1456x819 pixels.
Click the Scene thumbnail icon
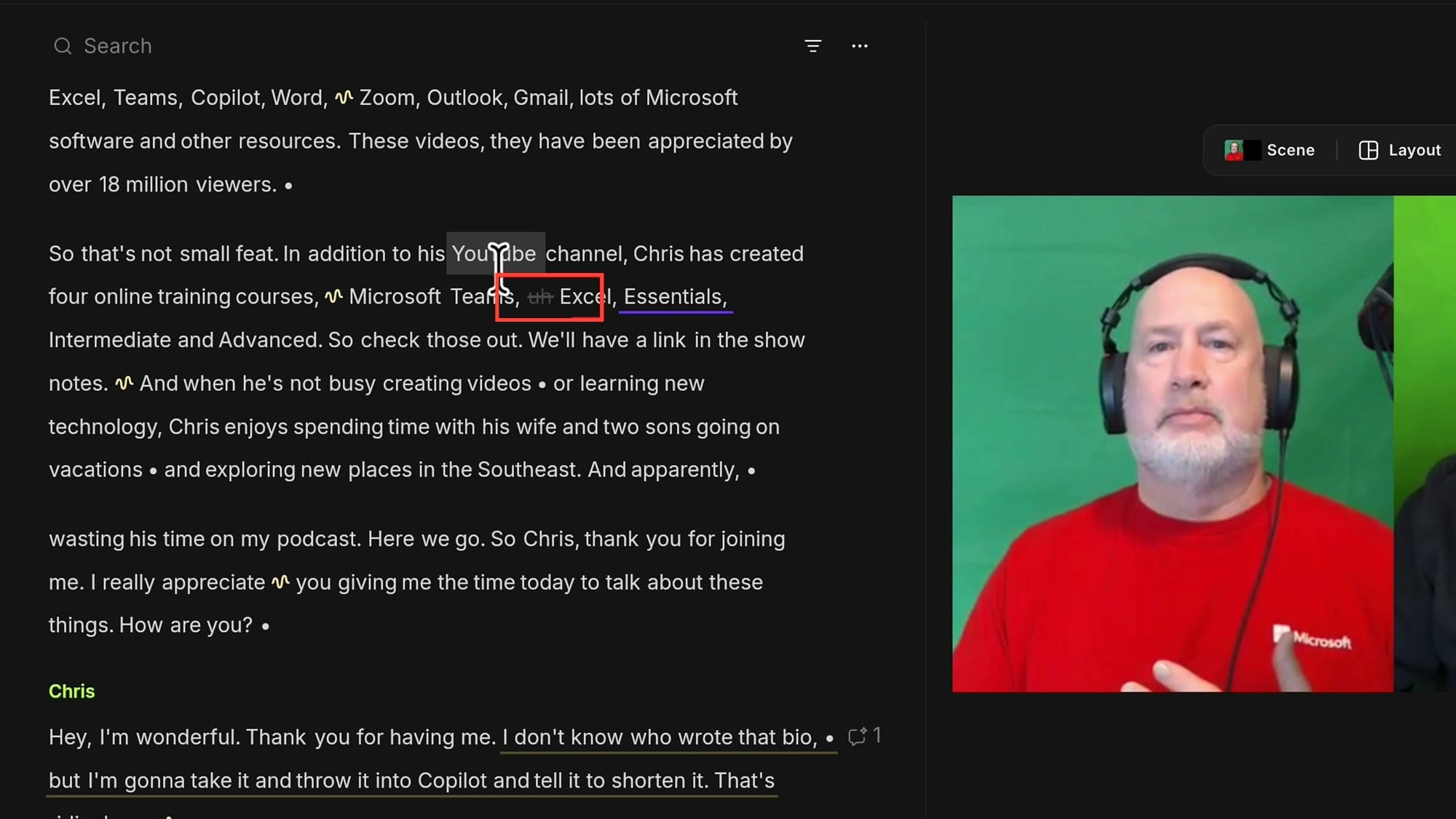point(1242,150)
